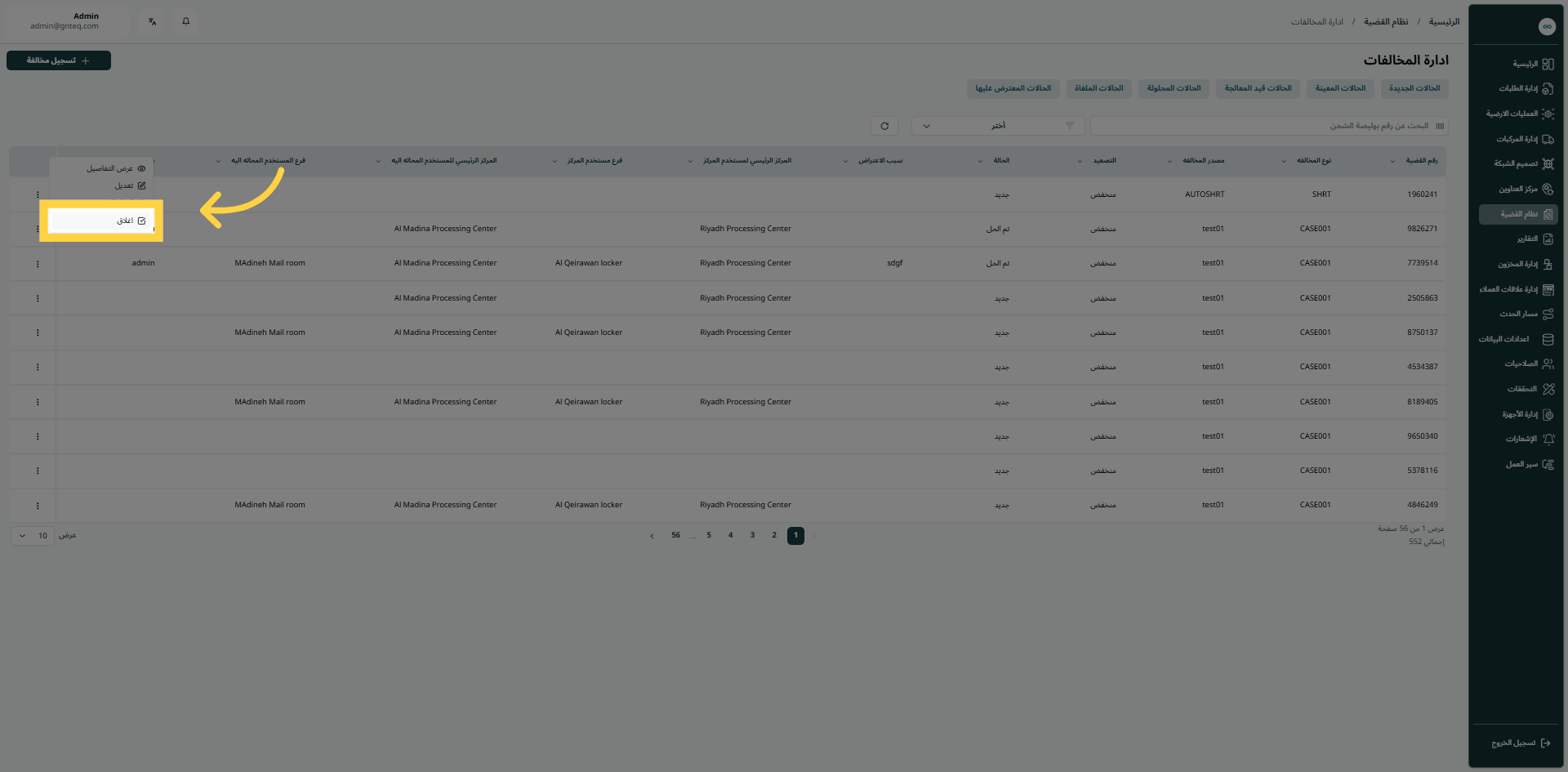Screen dimensions: 1568x772
Task: Click barcode icon in shipment search field
Action: pos(1440,126)
